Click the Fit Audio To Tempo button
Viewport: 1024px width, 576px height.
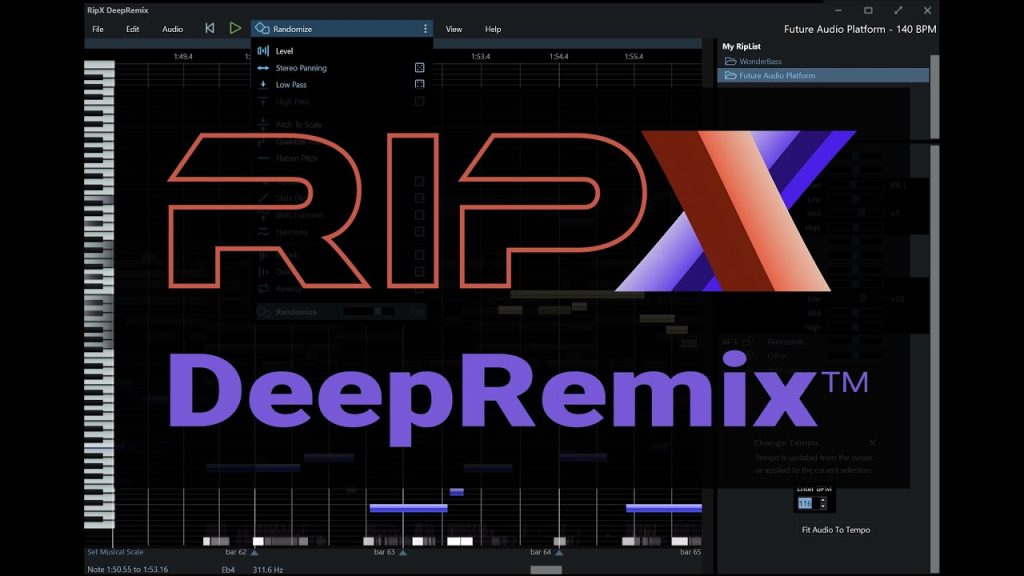click(836, 530)
